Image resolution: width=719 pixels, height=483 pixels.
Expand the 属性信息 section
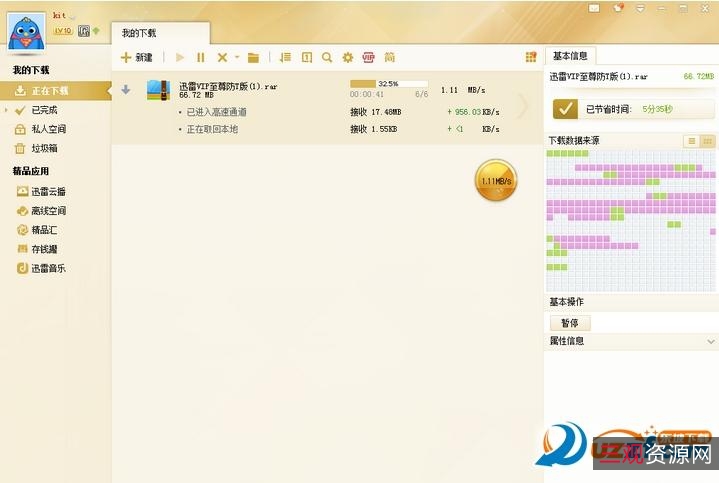coord(710,341)
